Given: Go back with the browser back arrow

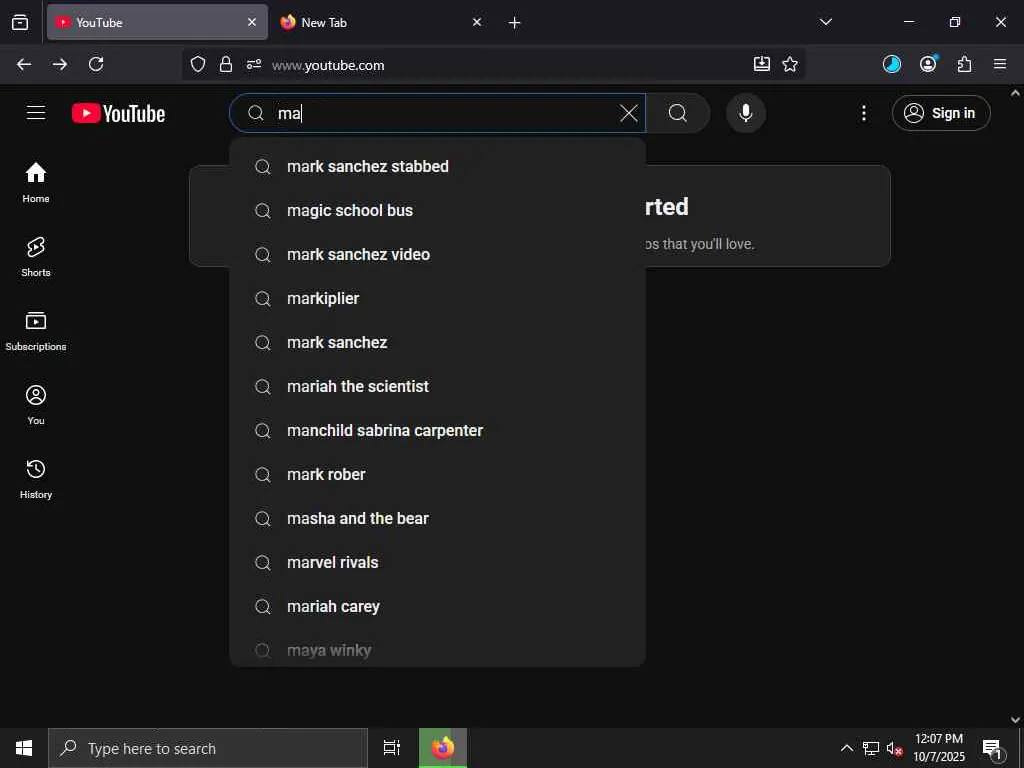Looking at the screenshot, I should (x=24, y=64).
